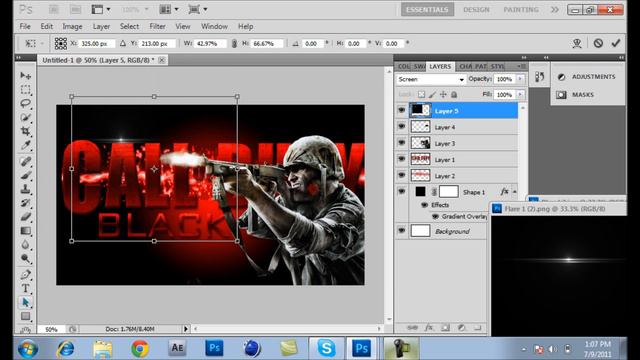
Task: Select the Pen tool
Action: [25, 275]
